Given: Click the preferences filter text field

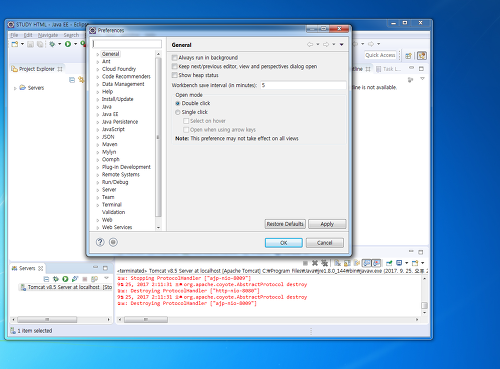Looking at the screenshot, I should pos(127,44).
